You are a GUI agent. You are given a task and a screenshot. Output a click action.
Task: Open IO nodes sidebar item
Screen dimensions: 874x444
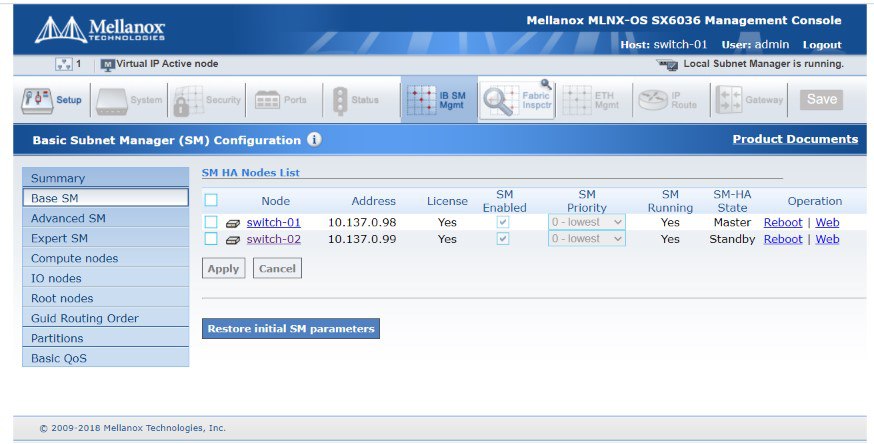pyautogui.click(x=105, y=278)
